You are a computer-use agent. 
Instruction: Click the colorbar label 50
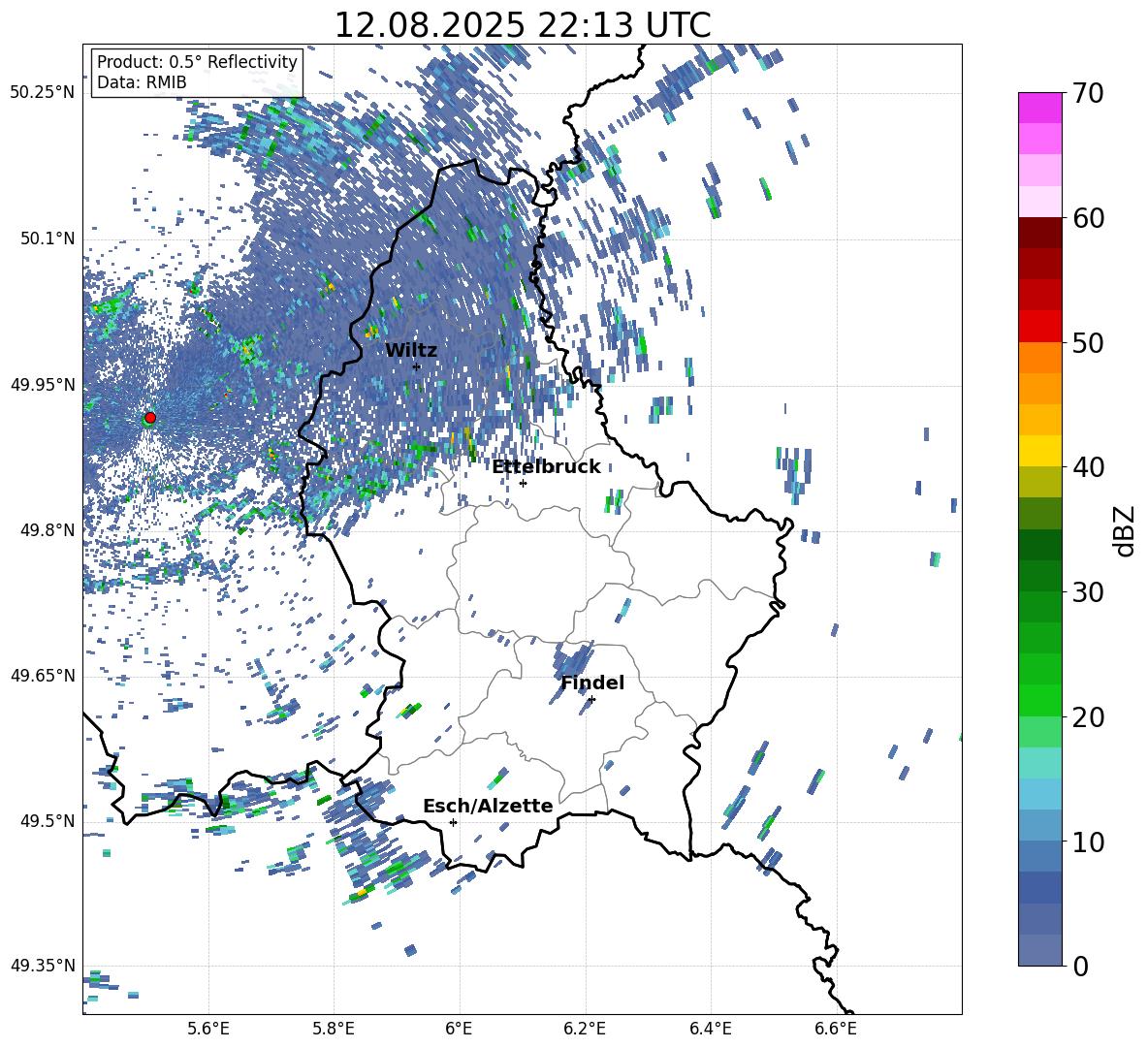pyautogui.click(x=1088, y=342)
